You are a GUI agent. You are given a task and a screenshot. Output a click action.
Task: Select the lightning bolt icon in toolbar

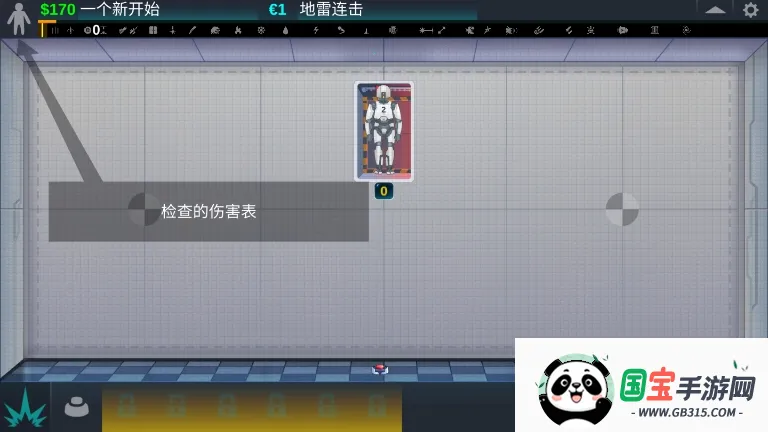click(316, 30)
